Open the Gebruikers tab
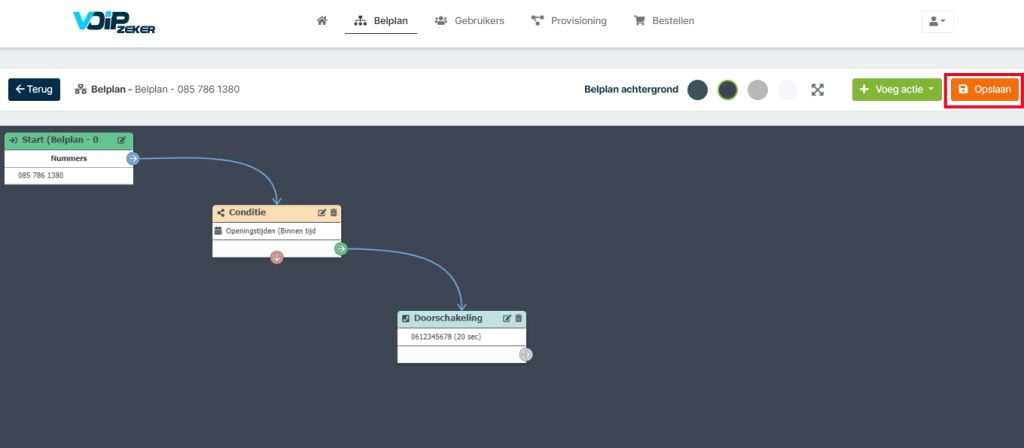Viewport: 1024px width, 448px height. [x=469, y=21]
